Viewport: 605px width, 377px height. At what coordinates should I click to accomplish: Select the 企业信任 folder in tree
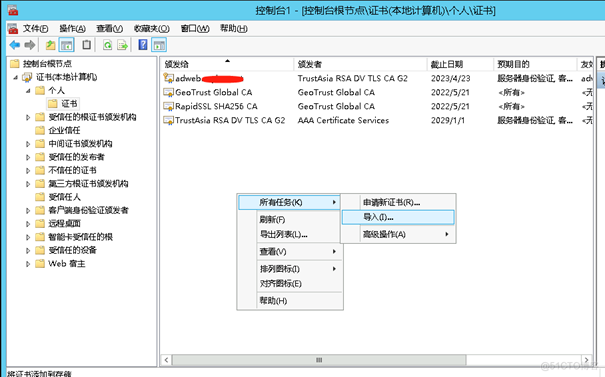(x=64, y=130)
